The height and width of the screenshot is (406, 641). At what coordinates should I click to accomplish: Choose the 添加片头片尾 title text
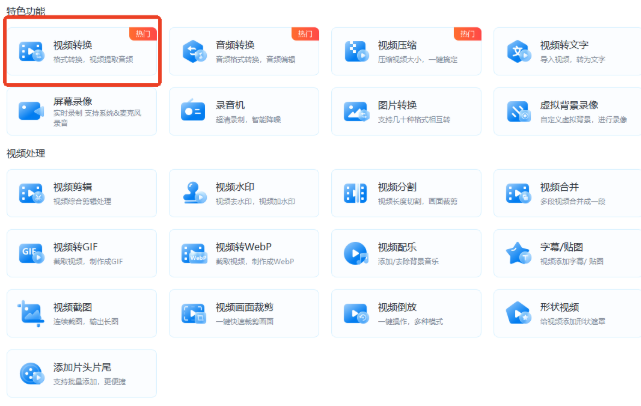pos(82,367)
